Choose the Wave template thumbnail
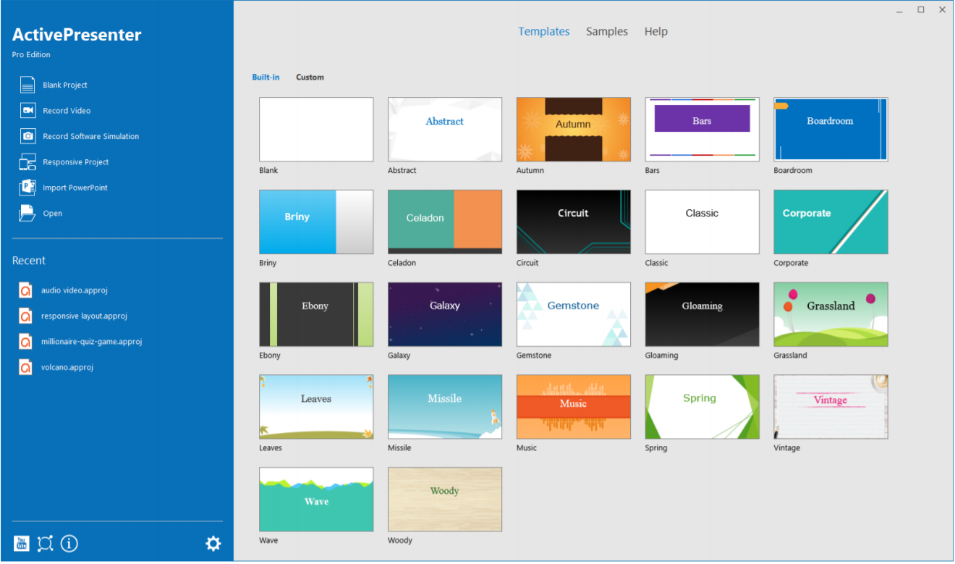 coord(316,499)
